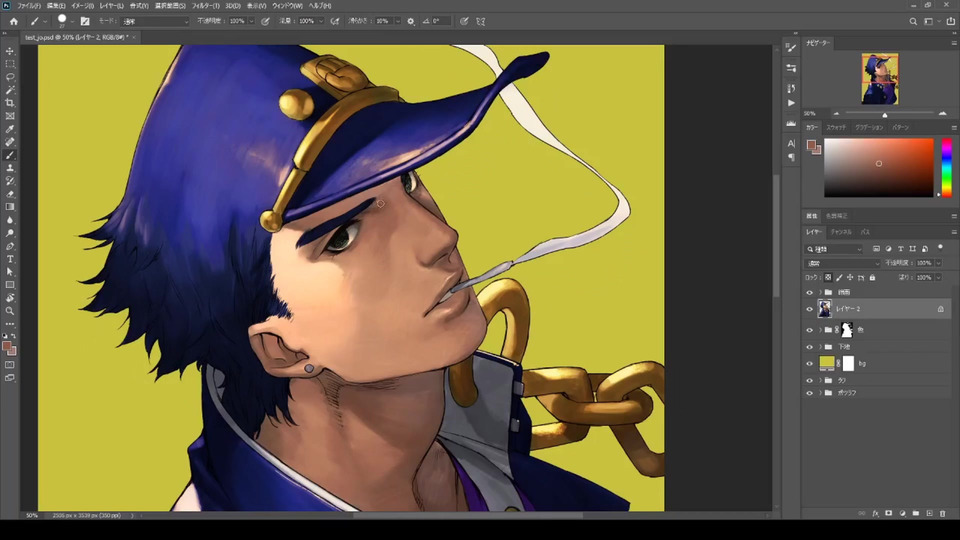Select the Lasso tool
The width and height of the screenshot is (960, 540).
10,77
